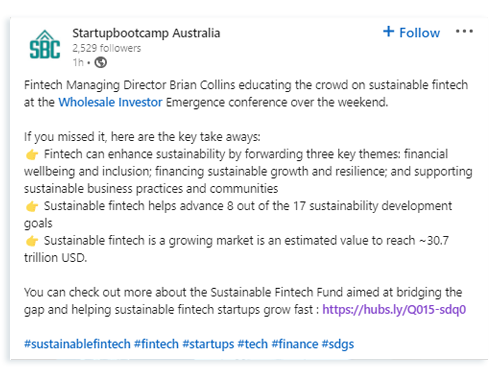Follow Startupbootcamp Australia

tap(411, 32)
